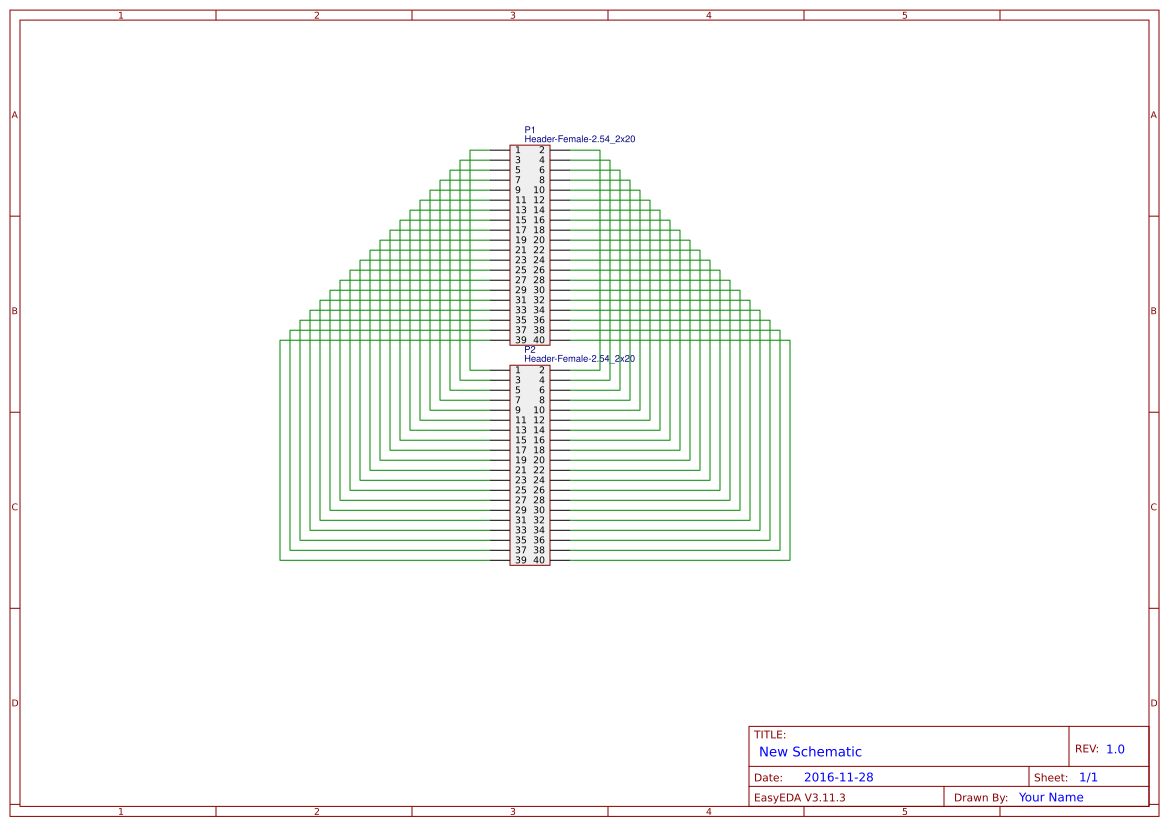Click pin 1 of connector P1

(x=516, y=150)
